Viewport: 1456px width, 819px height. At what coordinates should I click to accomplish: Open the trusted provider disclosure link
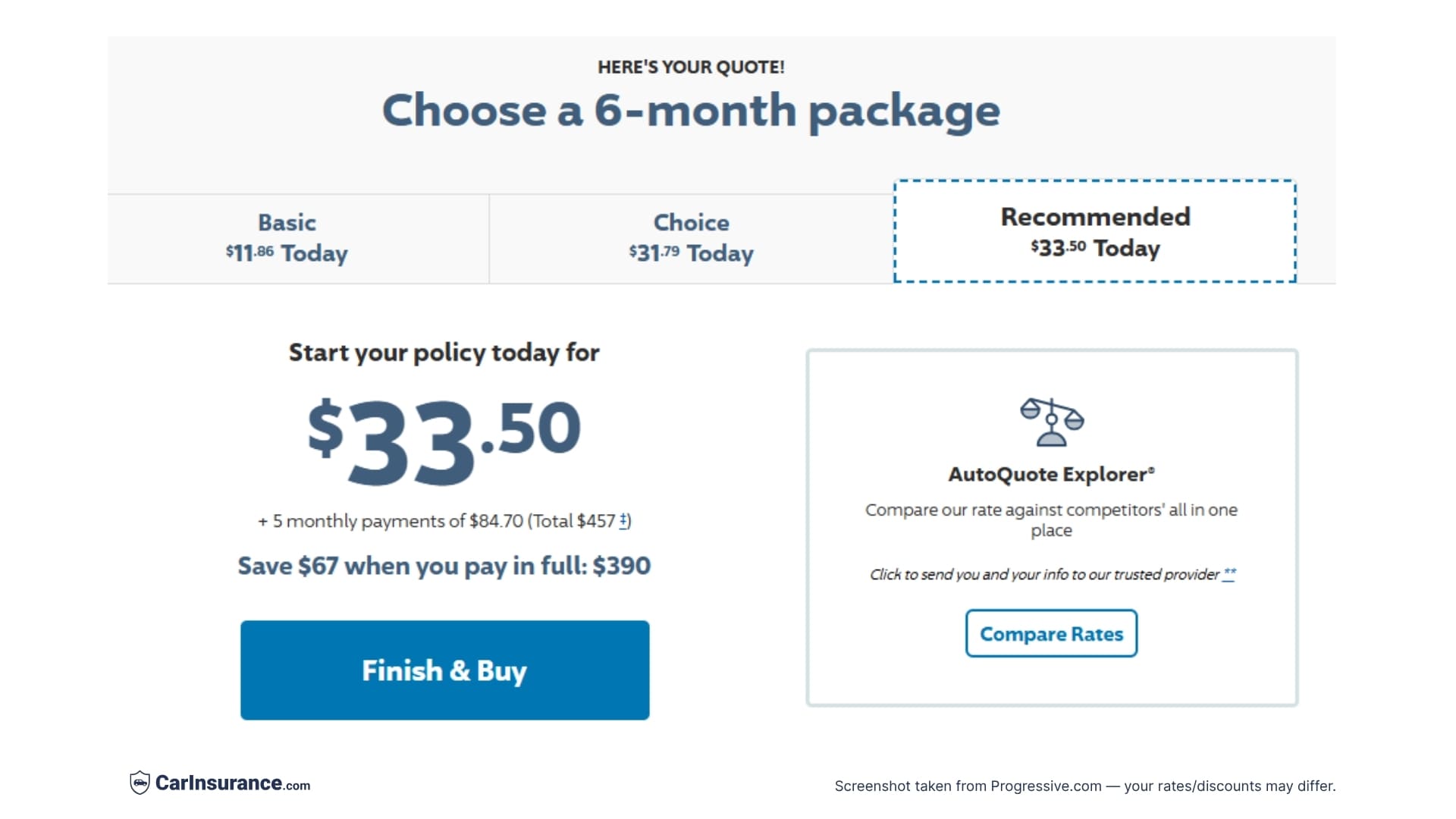point(1230,574)
